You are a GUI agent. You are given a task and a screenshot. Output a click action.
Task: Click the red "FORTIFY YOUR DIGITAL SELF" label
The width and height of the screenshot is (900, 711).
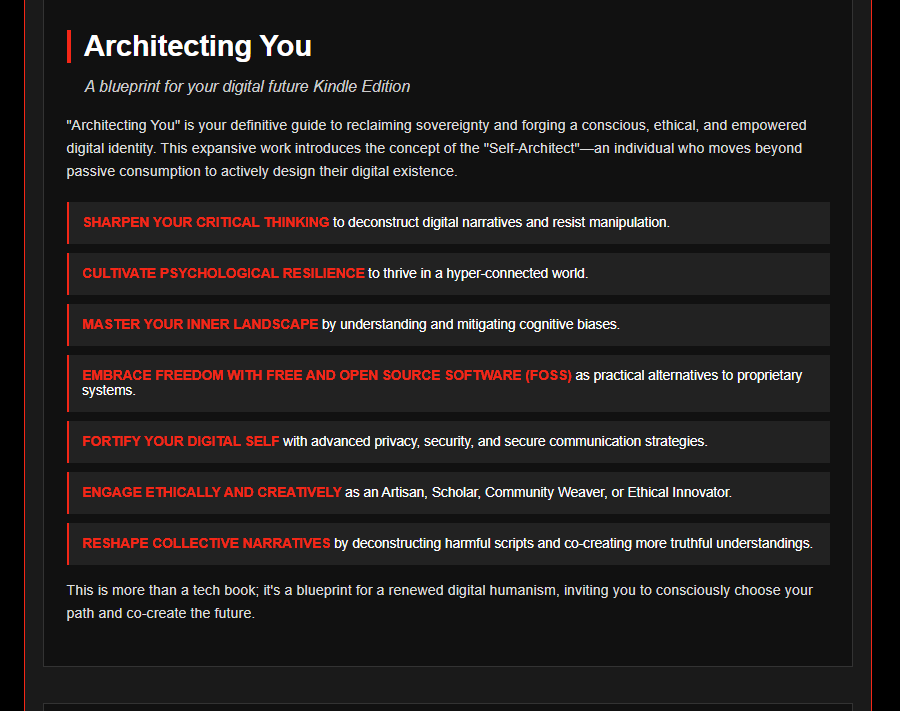point(181,441)
